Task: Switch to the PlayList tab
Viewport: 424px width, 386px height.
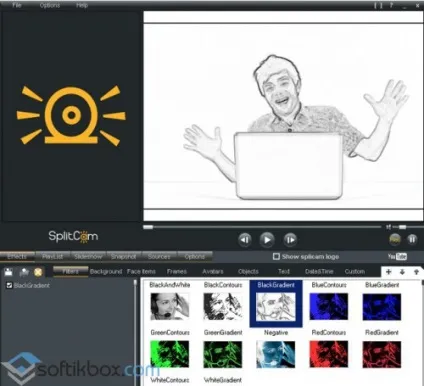Action: pyautogui.click(x=53, y=257)
